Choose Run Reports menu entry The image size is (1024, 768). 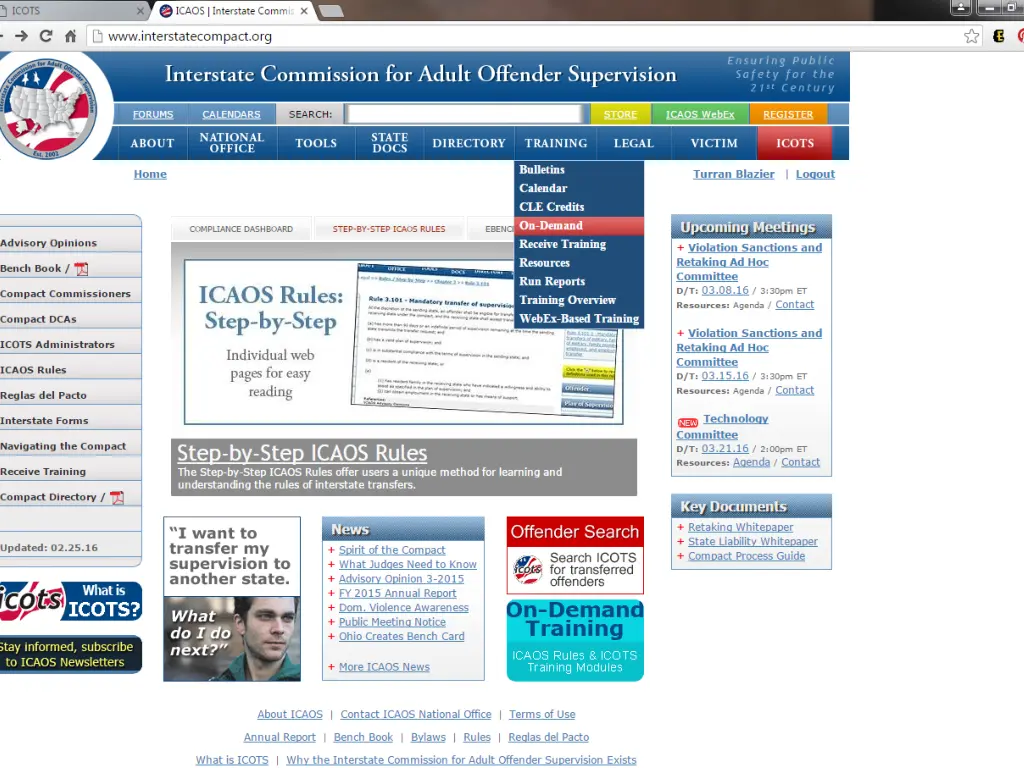coord(579,281)
